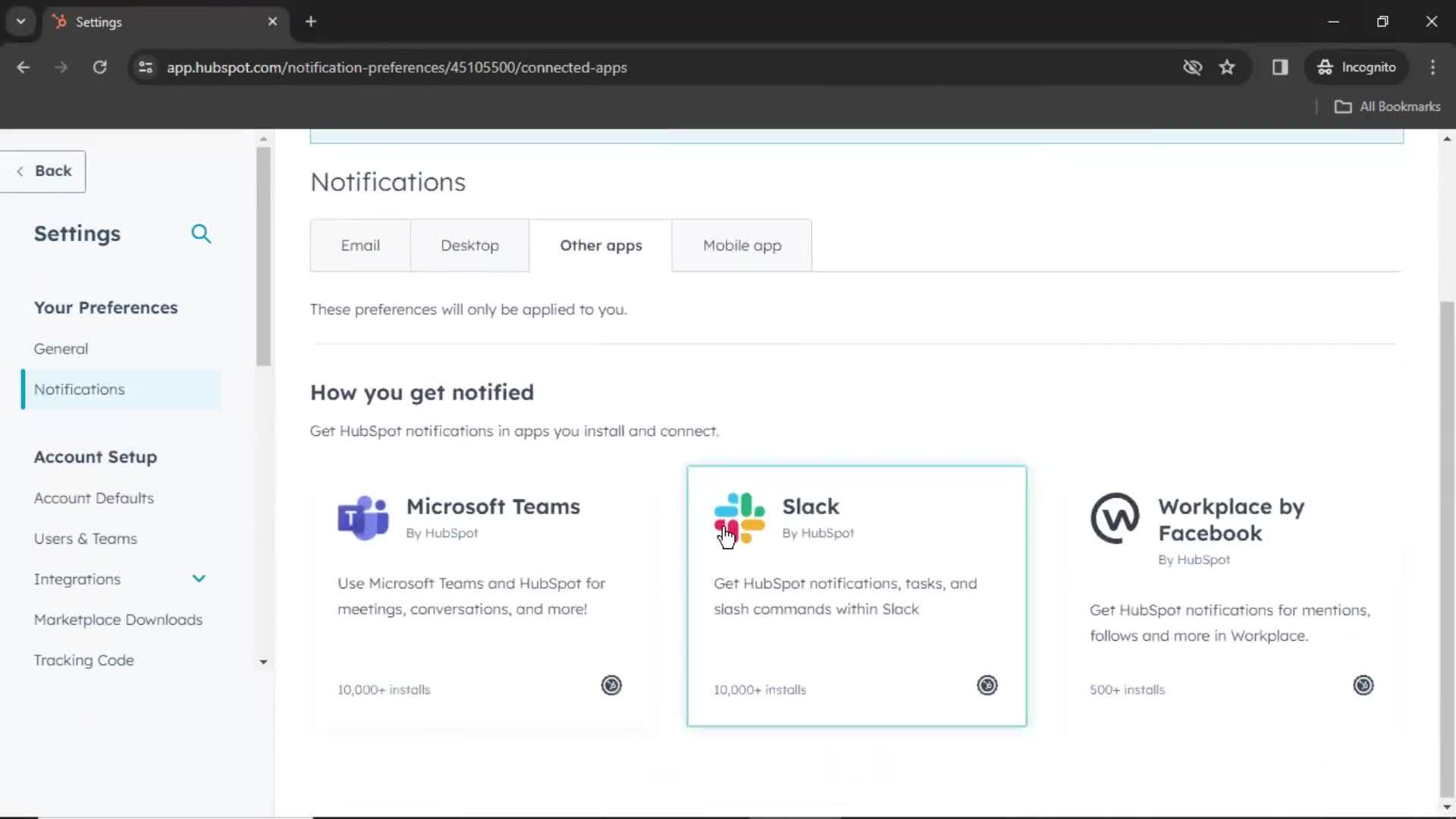1456x819 pixels.
Task: Click the settings gear icon on Slack card
Action: pyautogui.click(x=986, y=684)
